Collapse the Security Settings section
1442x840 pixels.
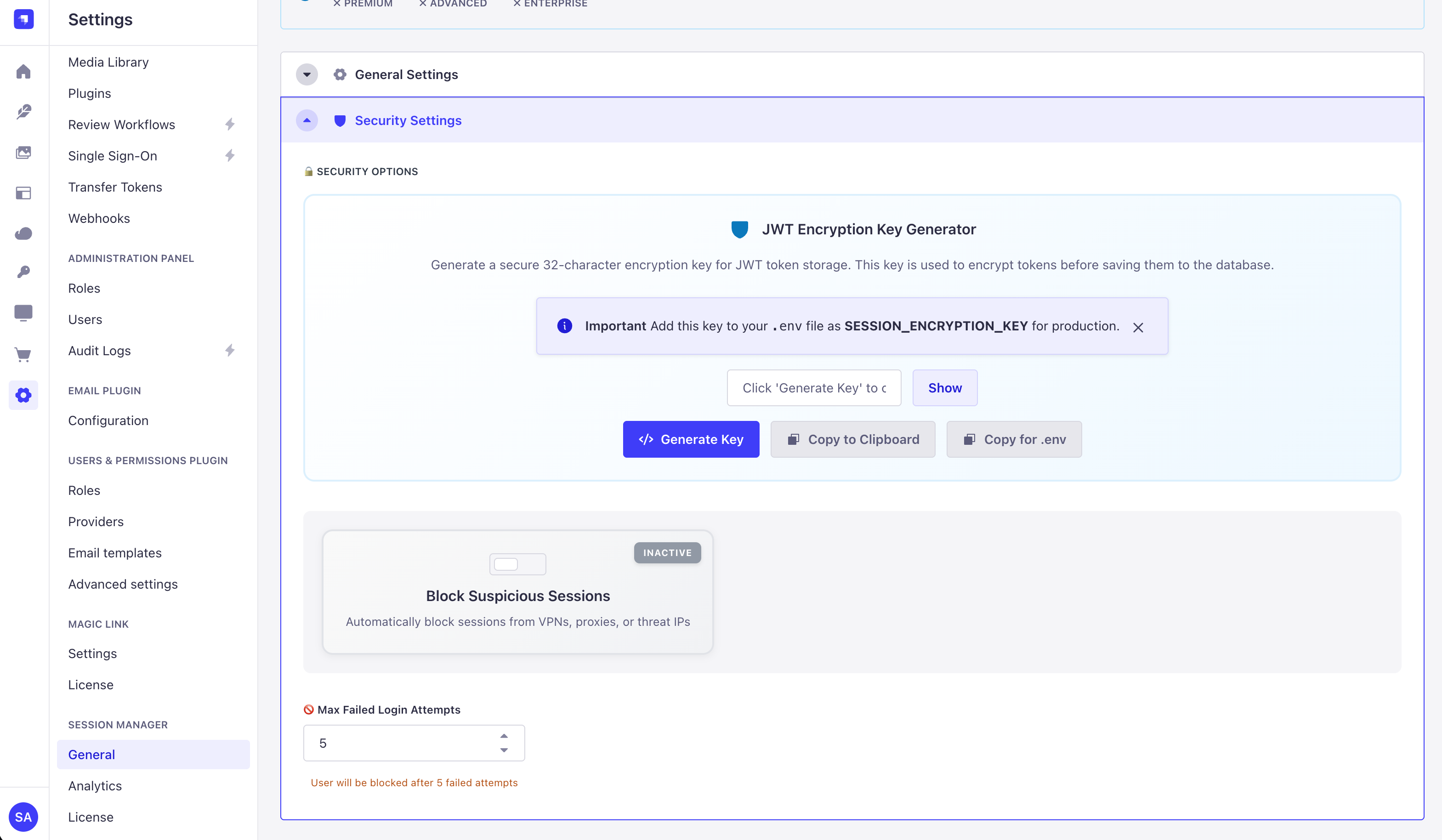[307, 120]
